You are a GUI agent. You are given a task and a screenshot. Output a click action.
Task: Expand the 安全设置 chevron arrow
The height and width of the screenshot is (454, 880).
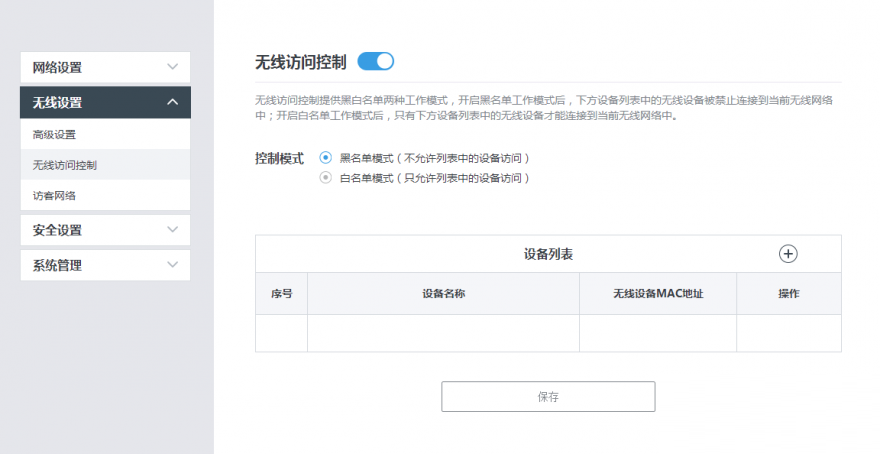172,229
